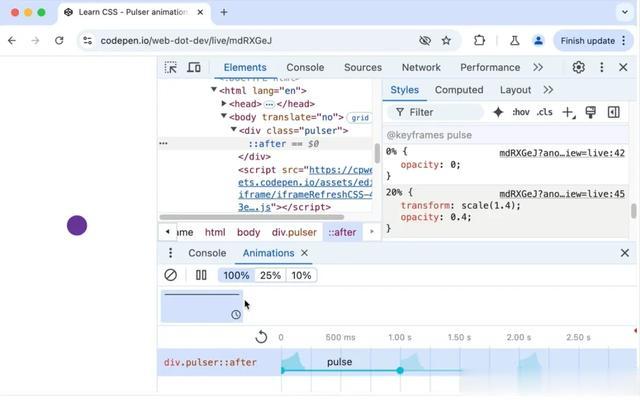Open the row actions ellipsis in DOM tree
This screenshot has width=640, height=402.
coord(163,144)
